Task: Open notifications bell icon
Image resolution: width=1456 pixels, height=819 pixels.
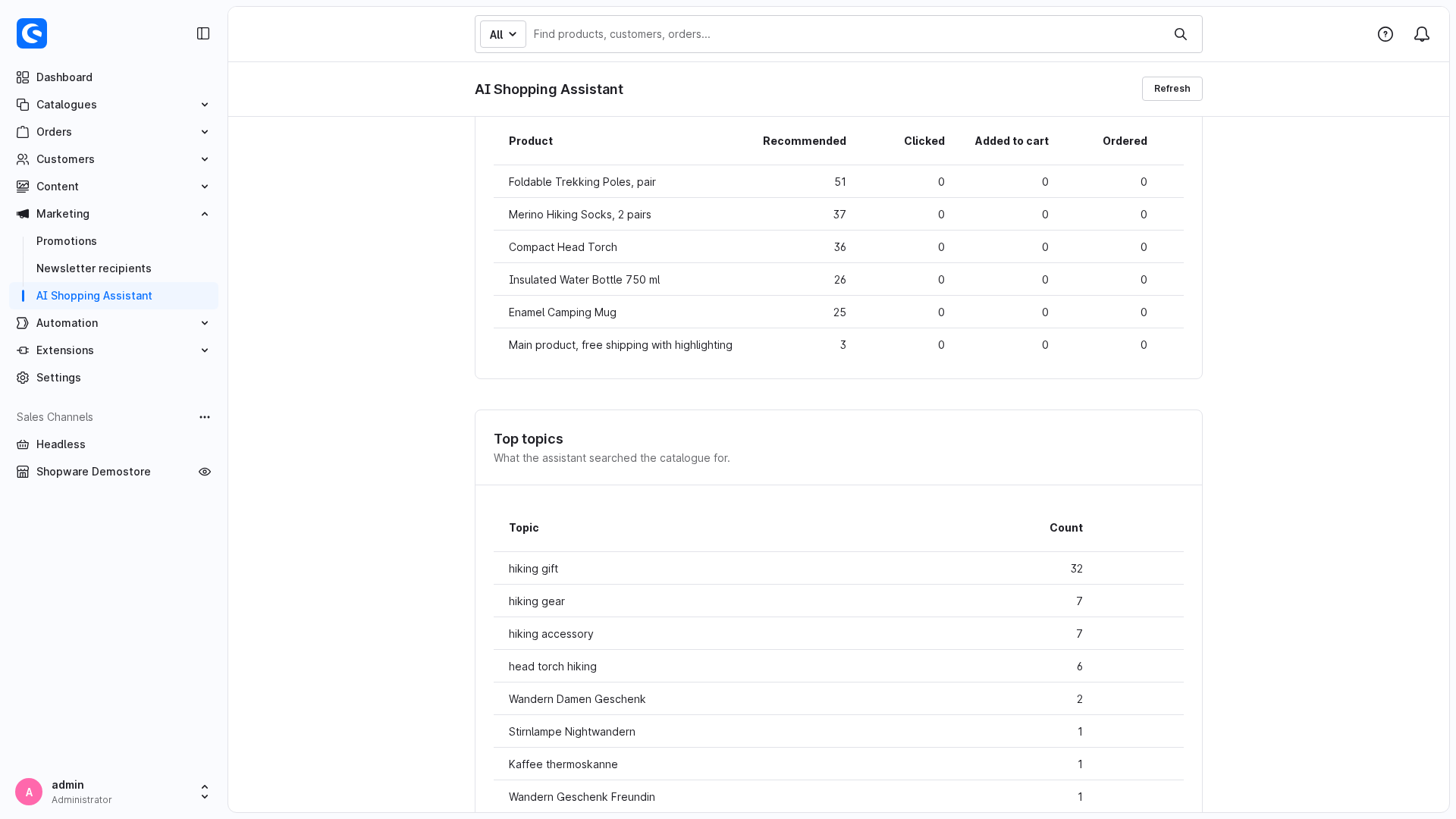Action: pyautogui.click(x=1422, y=34)
